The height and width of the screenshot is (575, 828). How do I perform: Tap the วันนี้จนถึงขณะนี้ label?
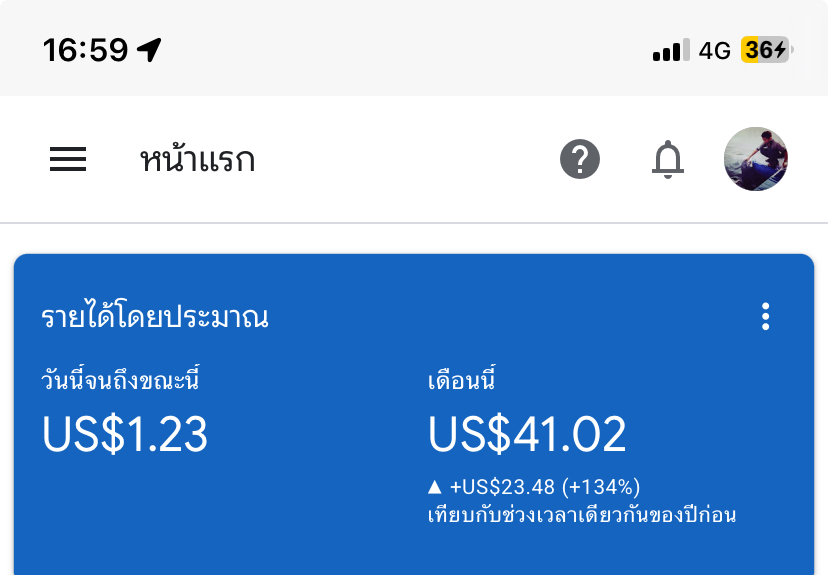[127, 381]
